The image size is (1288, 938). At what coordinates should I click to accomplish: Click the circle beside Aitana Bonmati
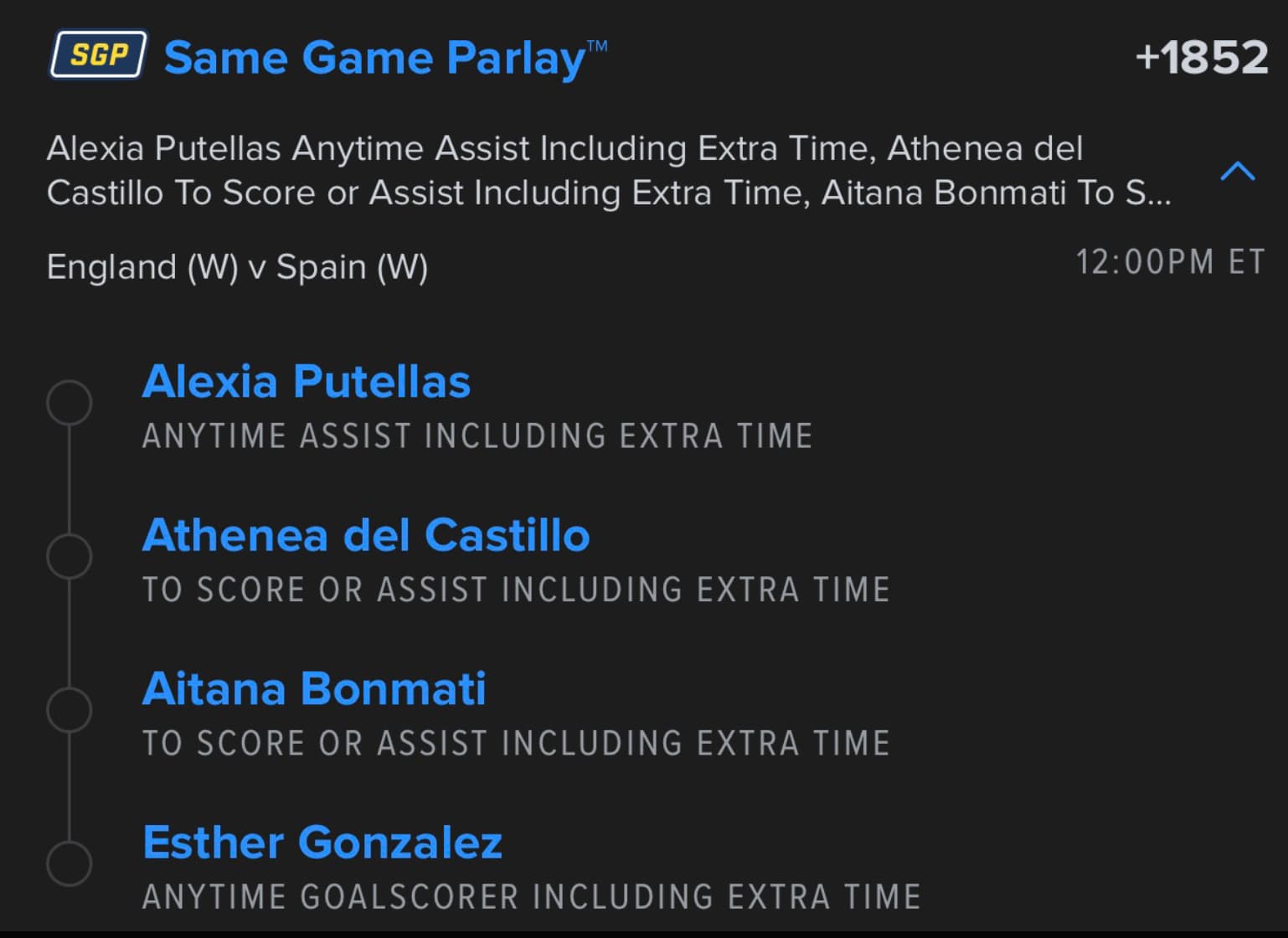[x=69, y=710]
